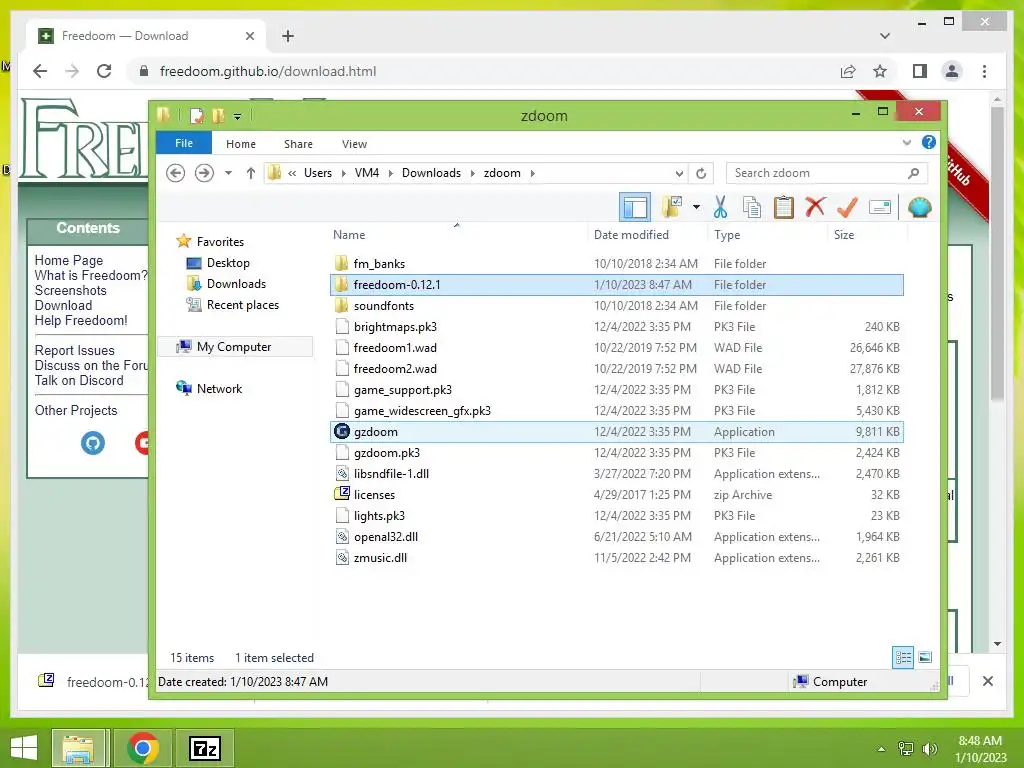Select Recent places in Favorites
Image resolution: width=1024 pixels, height=768 pixels.
[232, 305]
